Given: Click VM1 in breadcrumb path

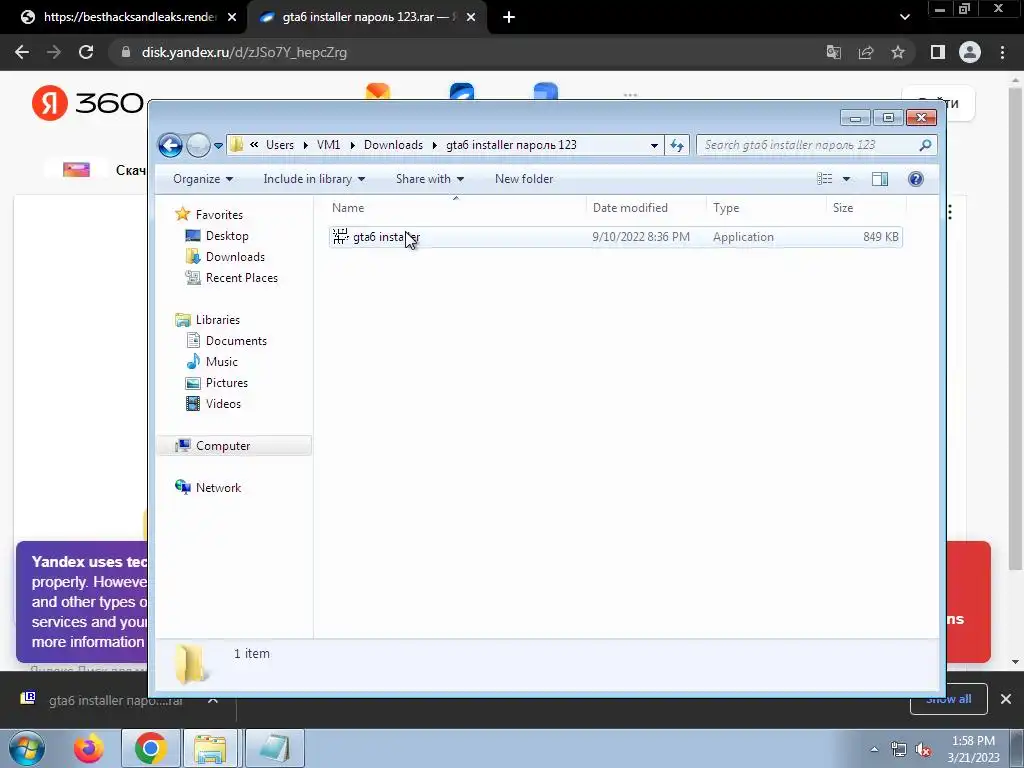Looking at the screenshot, I should click(x=328, y=145).
